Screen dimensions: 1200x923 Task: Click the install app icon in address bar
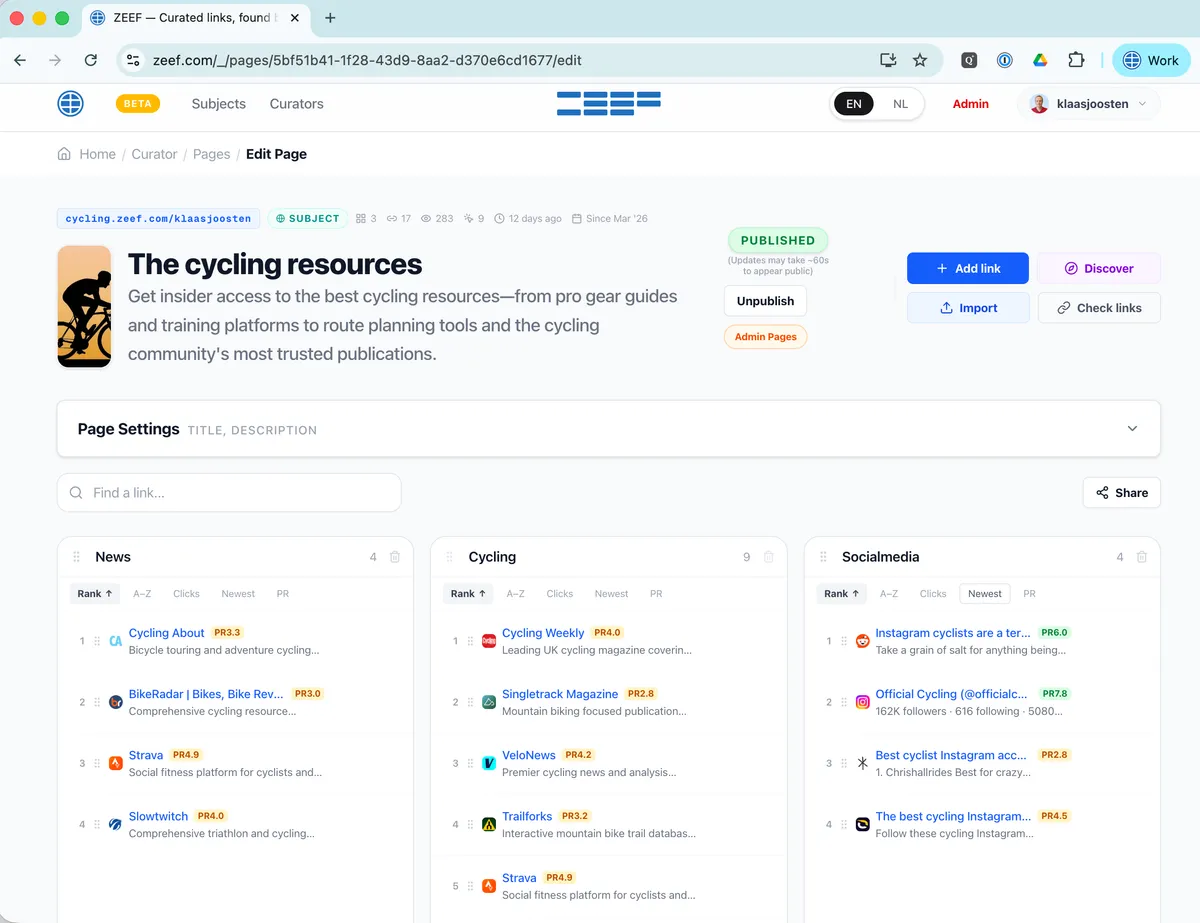pyautogui.click(x=888, y=60)
